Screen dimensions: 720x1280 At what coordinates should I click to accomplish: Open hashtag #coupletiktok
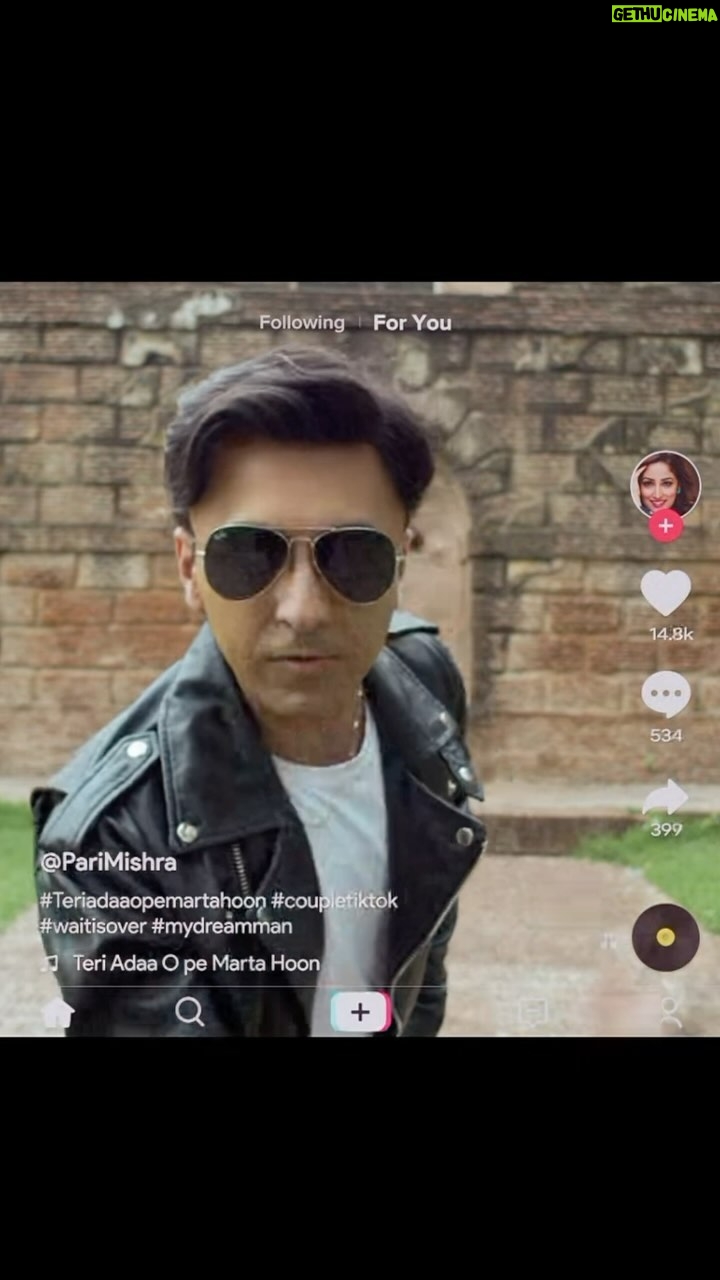pyautogui.click(x=334, y=901)
